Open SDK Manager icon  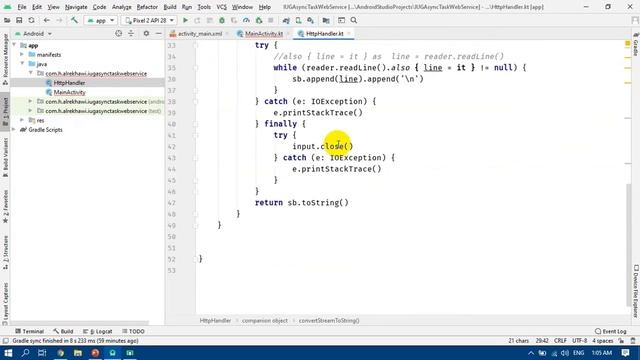pos(311,20)
